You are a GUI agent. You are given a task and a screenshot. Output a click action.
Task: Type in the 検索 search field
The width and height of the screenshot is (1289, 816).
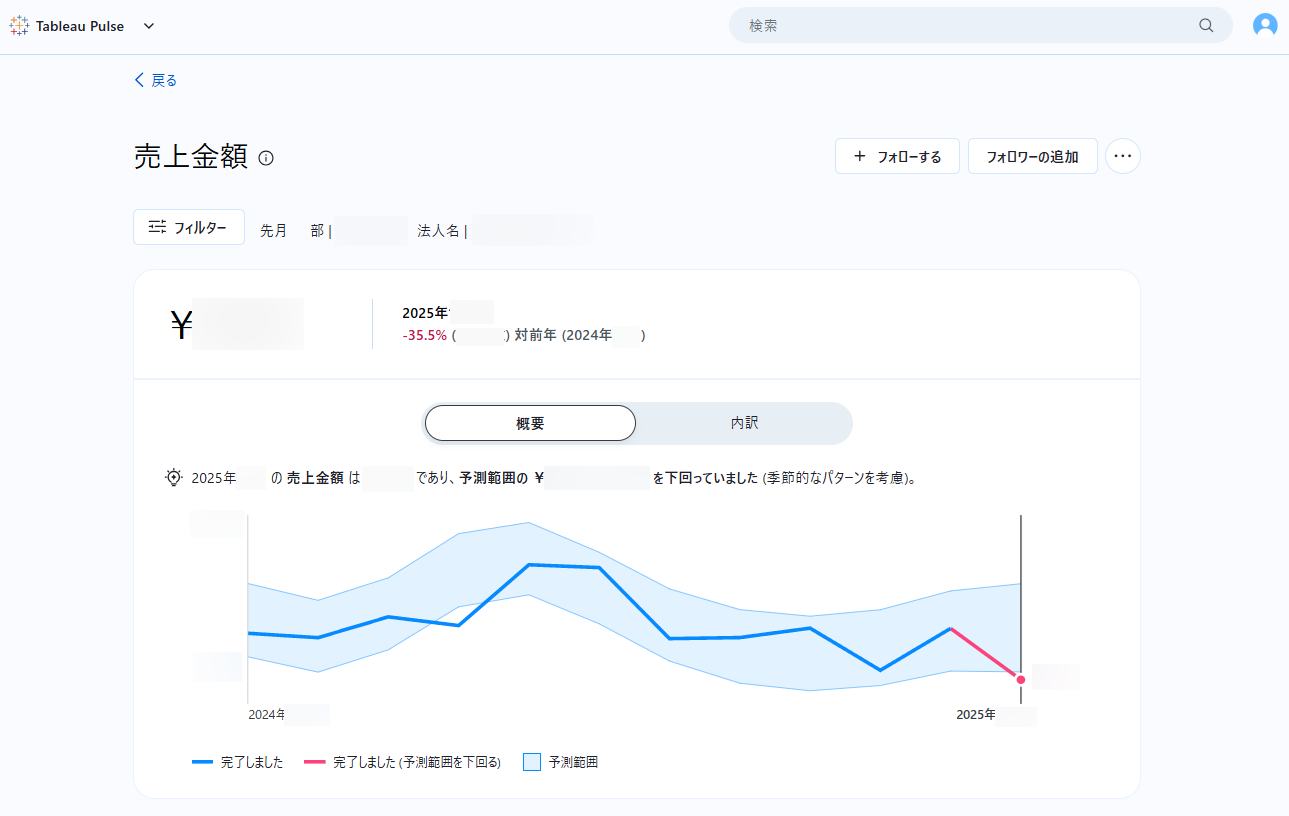click(960, 26)
